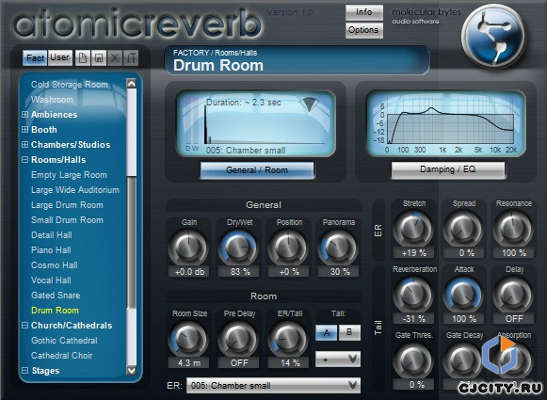Choose the highlighted Drum Room preset
This screenshot has height=400, width=547.
pos(55,310)
